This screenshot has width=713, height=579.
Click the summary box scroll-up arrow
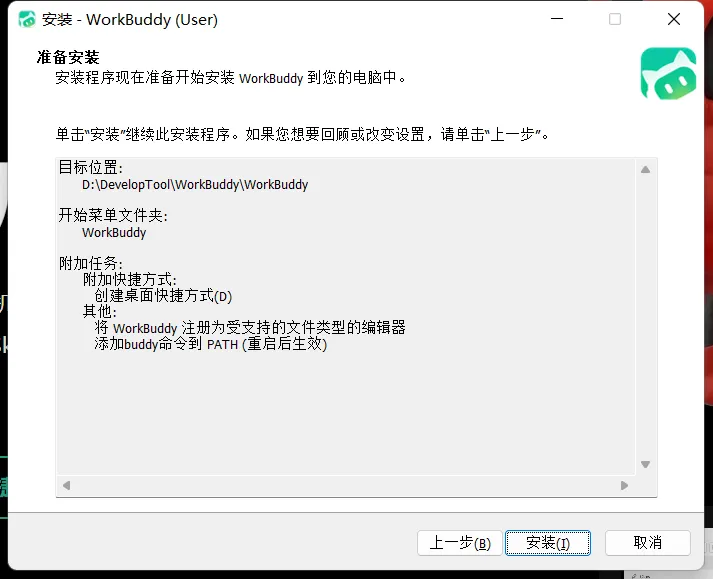645,170
